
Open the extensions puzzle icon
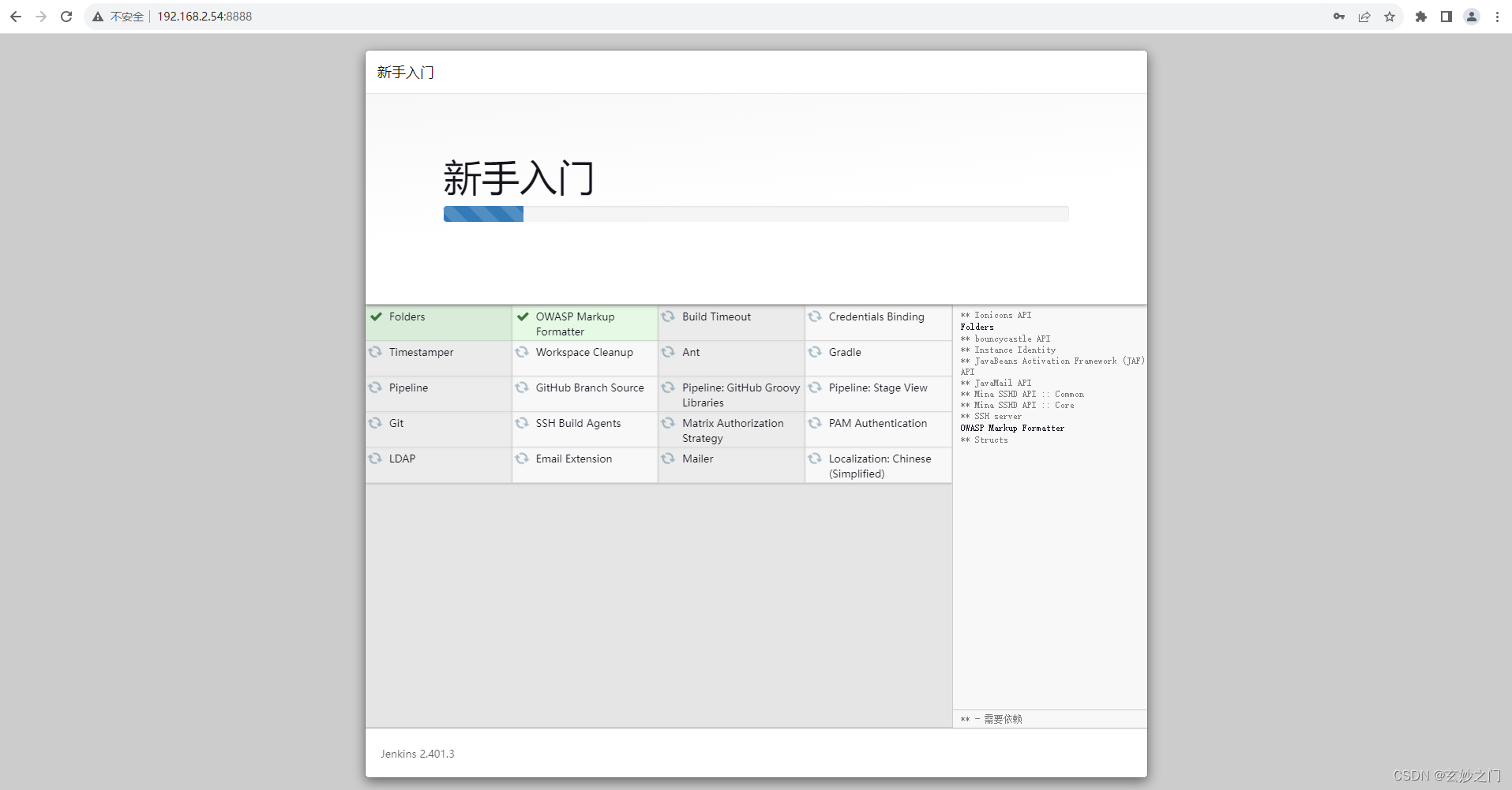pyautogui.click(x=1421, y=17)
